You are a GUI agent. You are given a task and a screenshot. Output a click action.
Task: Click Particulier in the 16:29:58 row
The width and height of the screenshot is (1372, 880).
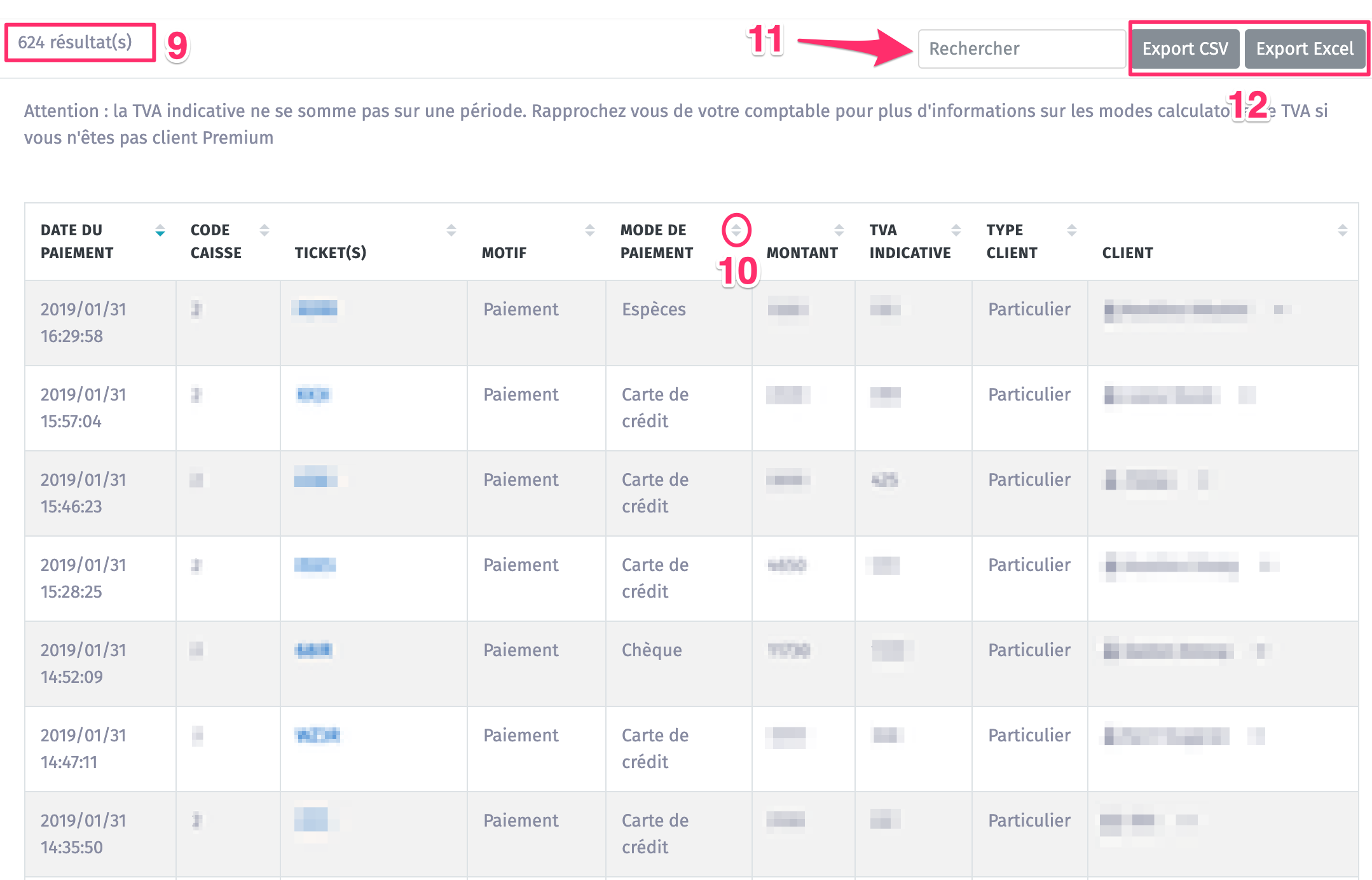click(x=1029, y=310)
